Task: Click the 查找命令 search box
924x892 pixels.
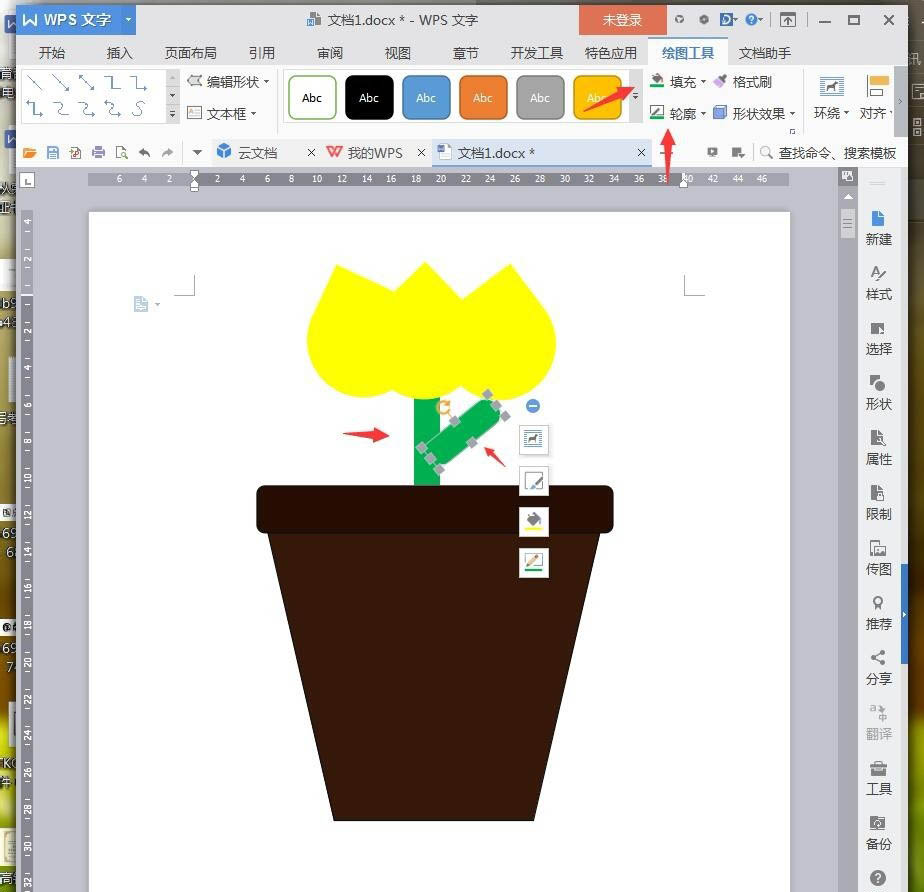Action: (x=829, y=153)
